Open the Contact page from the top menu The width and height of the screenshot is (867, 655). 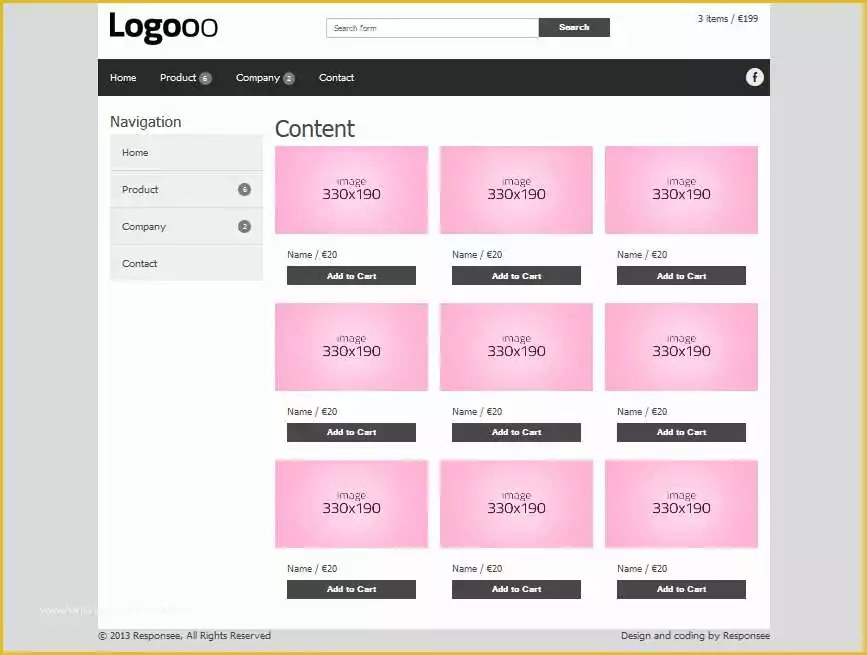[x=336, y=77]
